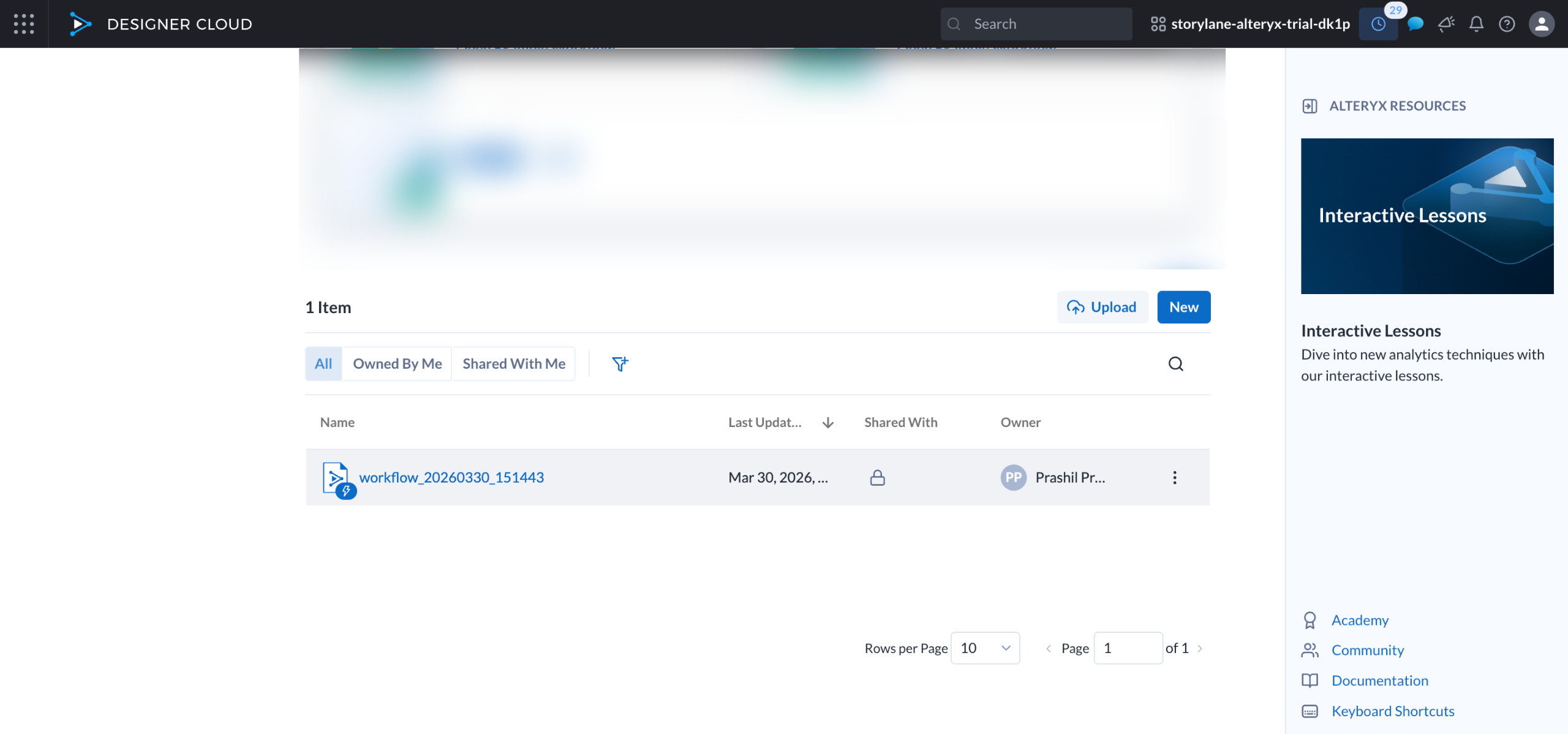Select the Shared With Me tab

click(x=513, y=363)
